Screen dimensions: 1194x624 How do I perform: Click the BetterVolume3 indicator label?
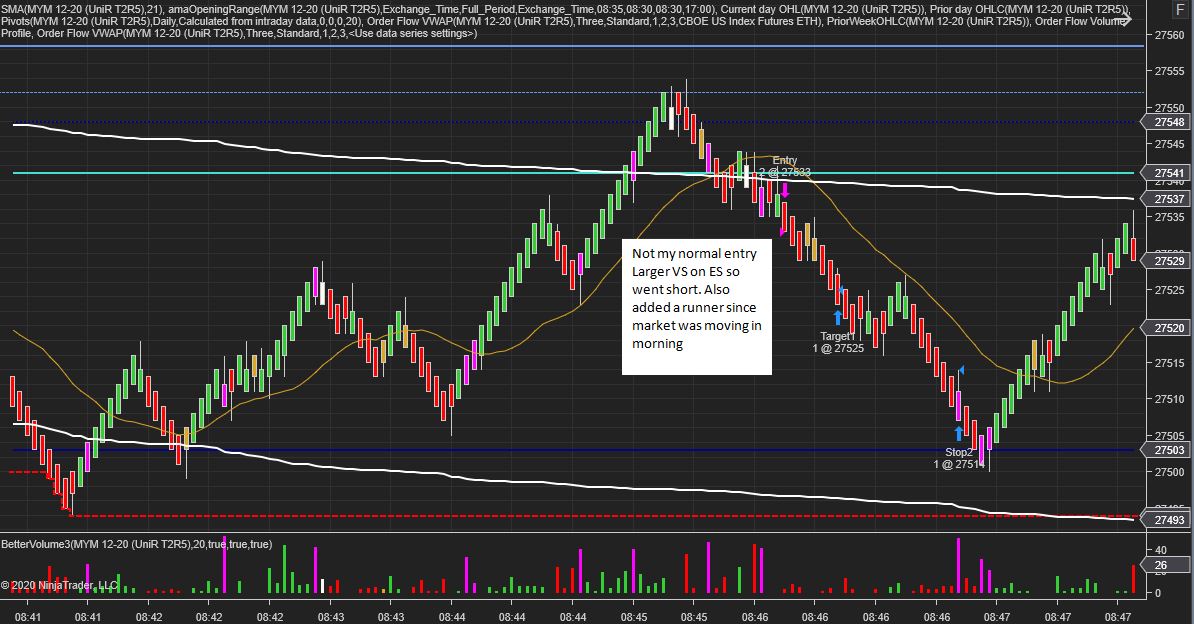click(x=136, y=544)
